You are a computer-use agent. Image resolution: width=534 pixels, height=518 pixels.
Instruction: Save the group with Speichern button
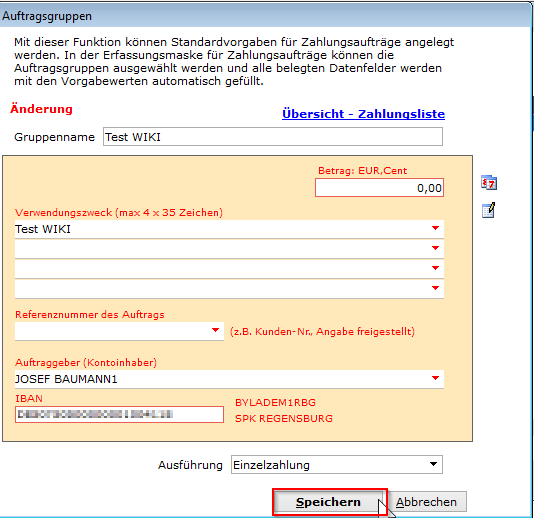tap(330, 502)
